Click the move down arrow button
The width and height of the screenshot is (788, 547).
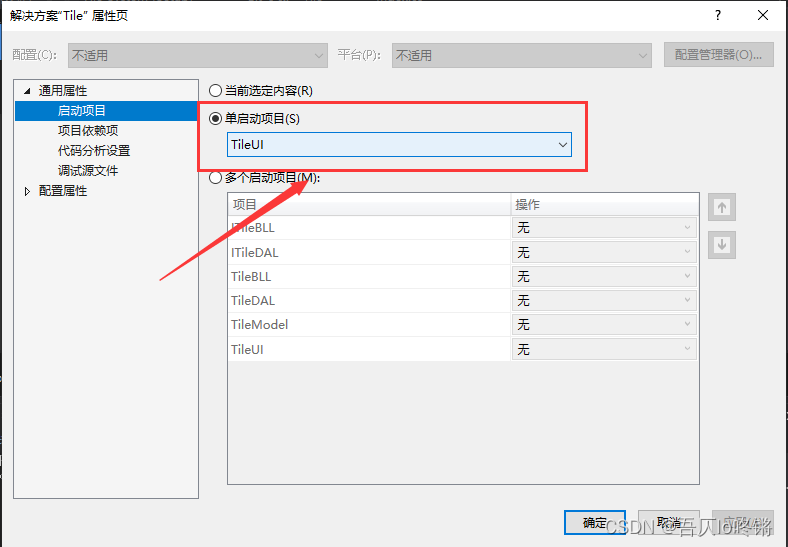pos(722,245)
